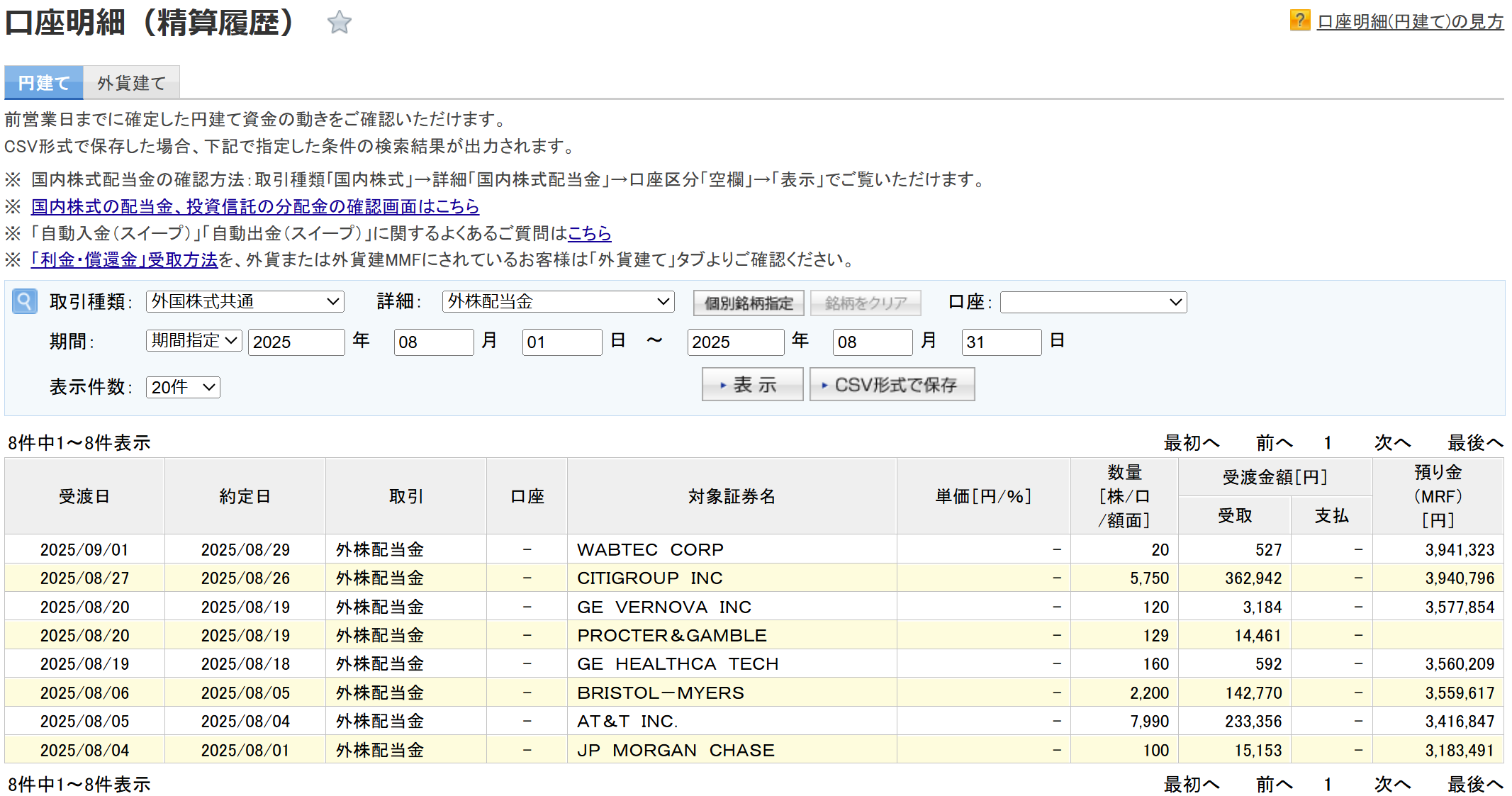Click the AT＆T INC. security name
The height and width of the screenshot is (796, 1512).
[627, 721]
